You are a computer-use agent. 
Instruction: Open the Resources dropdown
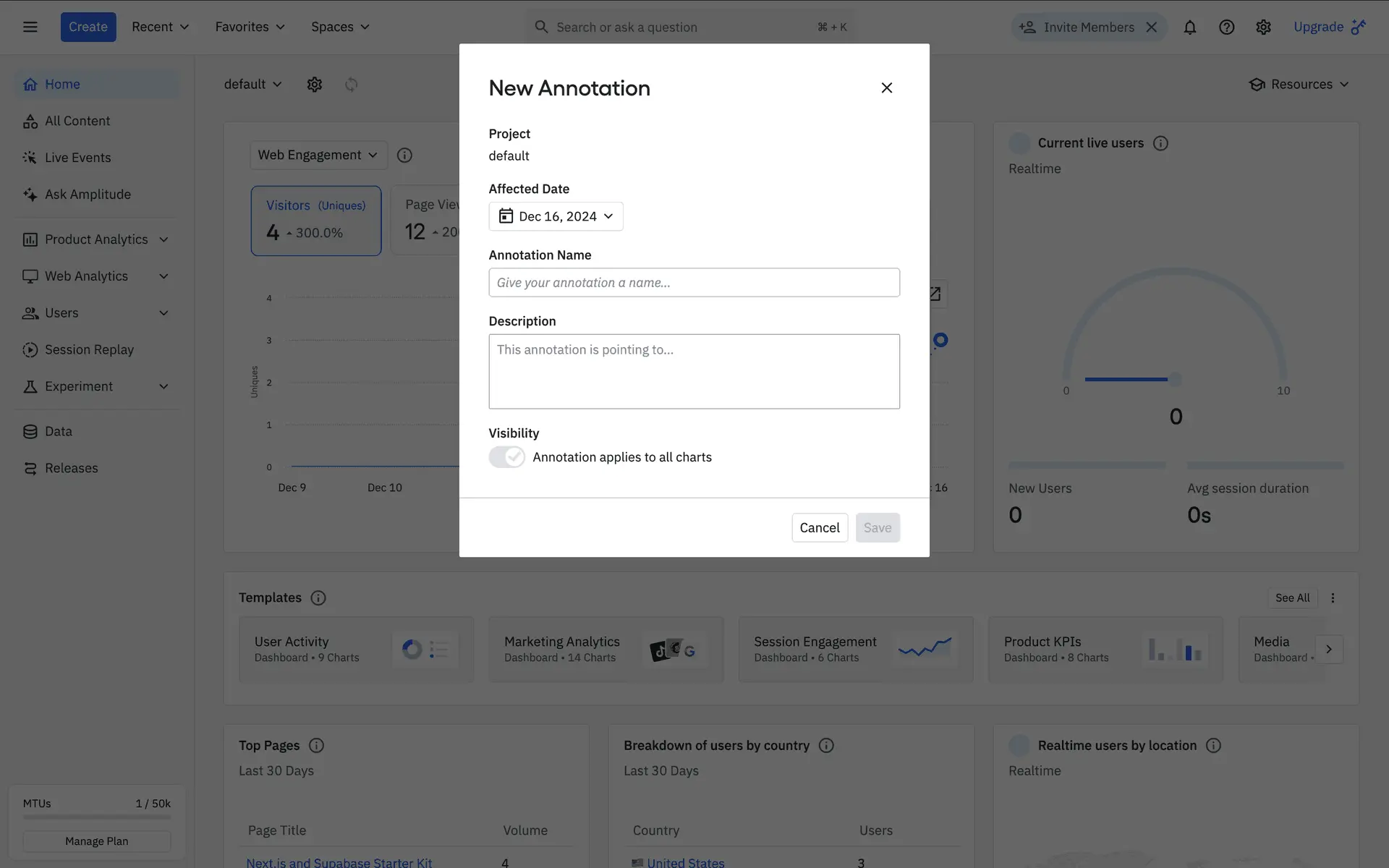pos(1299,84)
